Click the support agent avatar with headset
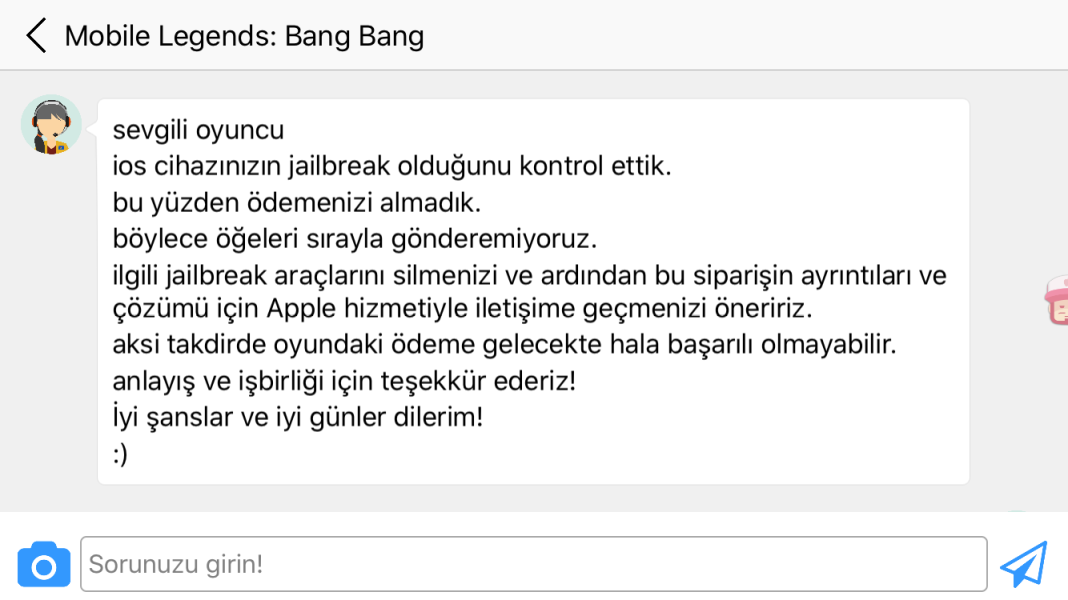The width and height of the screenshot is (1068, 600). 50,125
